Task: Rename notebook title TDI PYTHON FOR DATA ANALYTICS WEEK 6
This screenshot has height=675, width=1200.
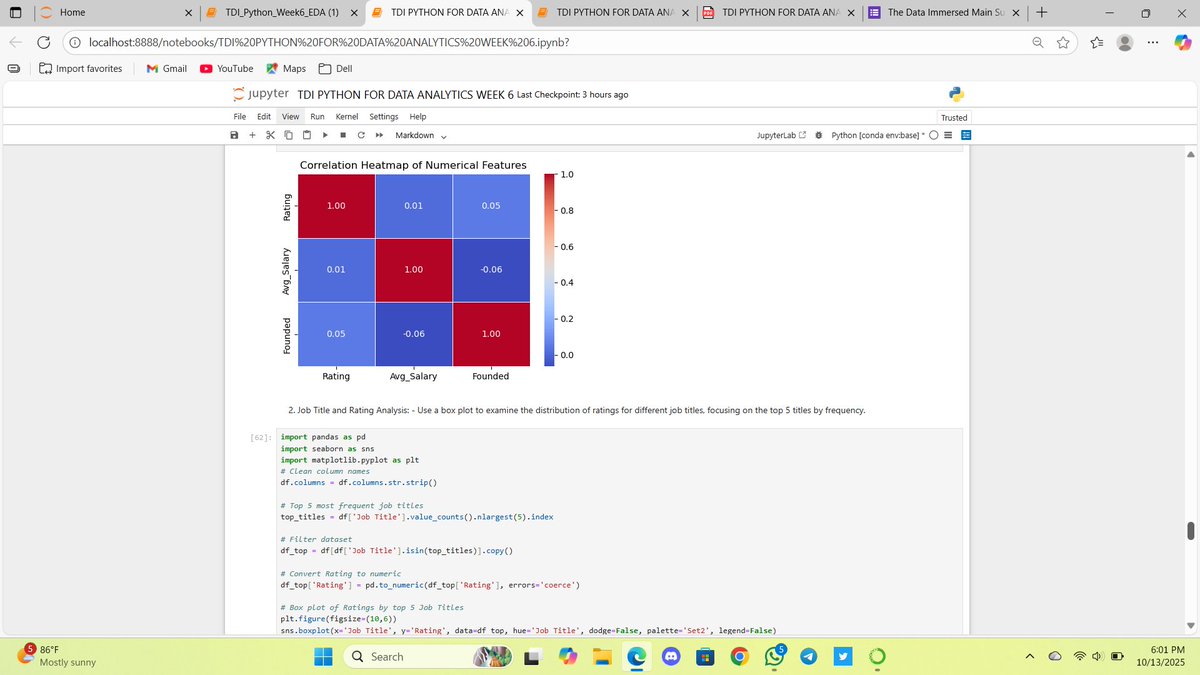Action: click(405, 94)
